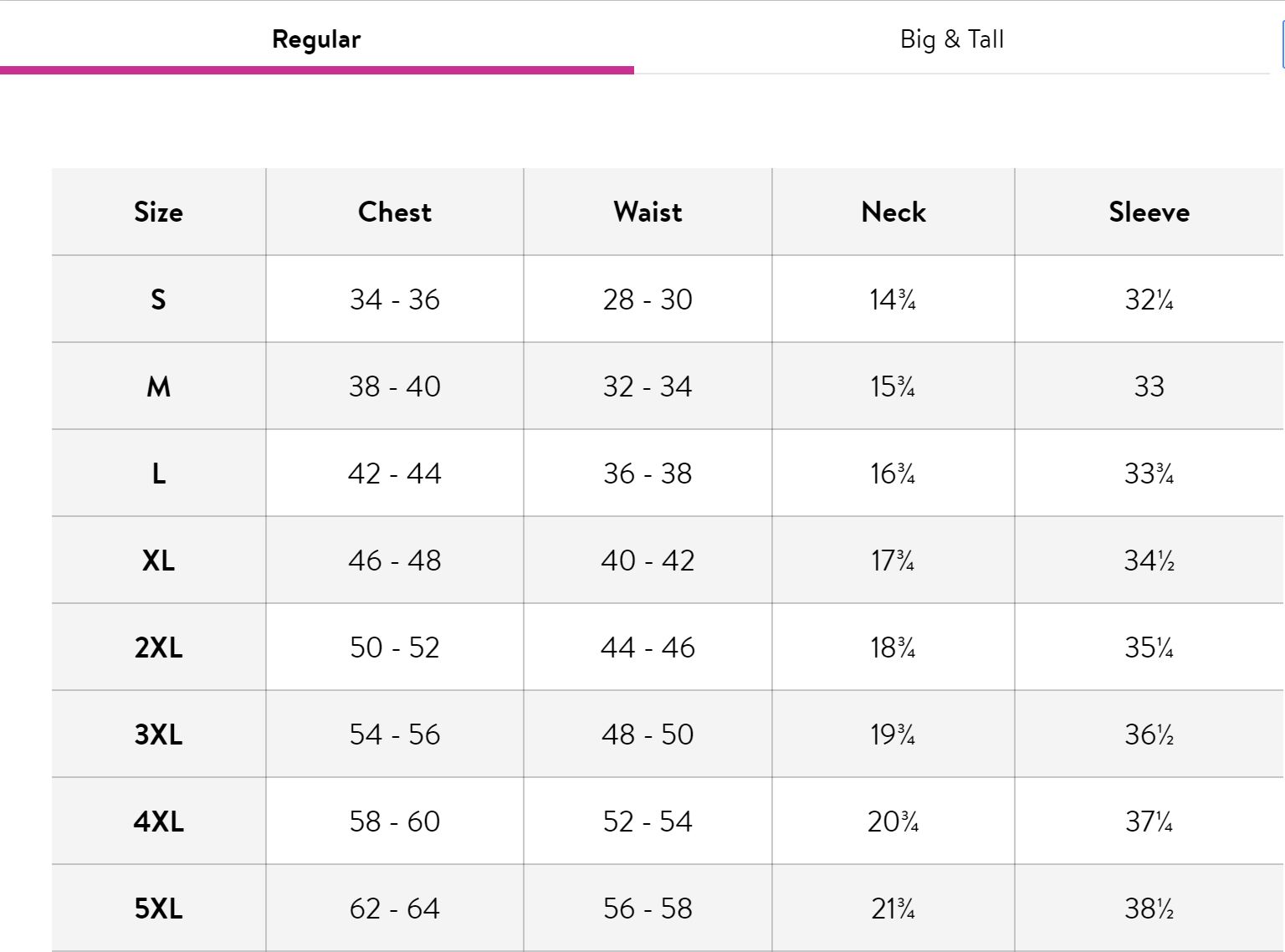Screen dimensions: 1285x952
Task: Select chest measurement 58 - 60
Action: (x=394, y=821)
